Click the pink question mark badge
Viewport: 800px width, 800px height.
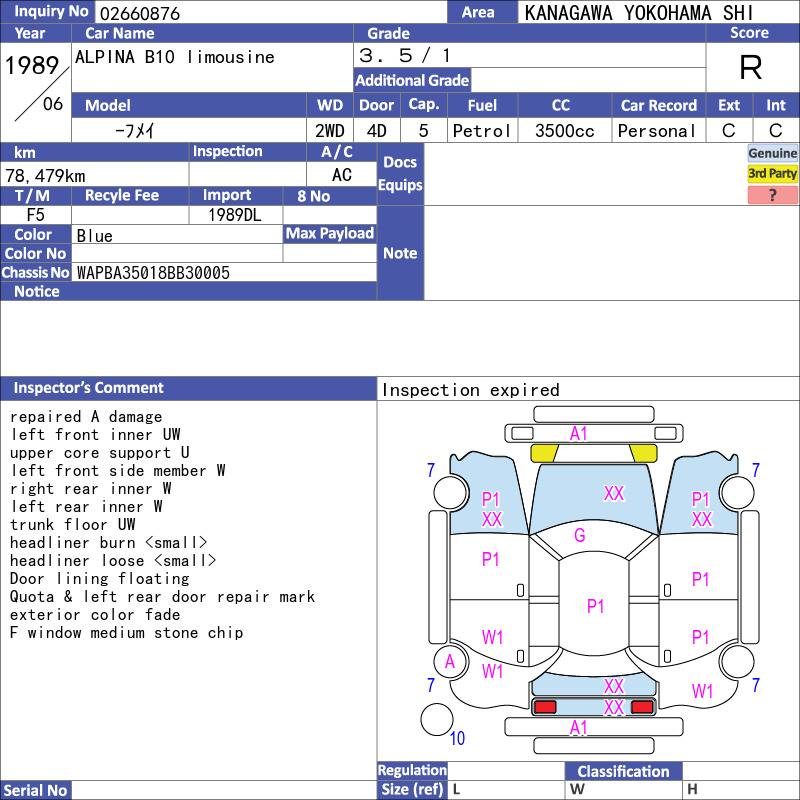coord(772,195)
